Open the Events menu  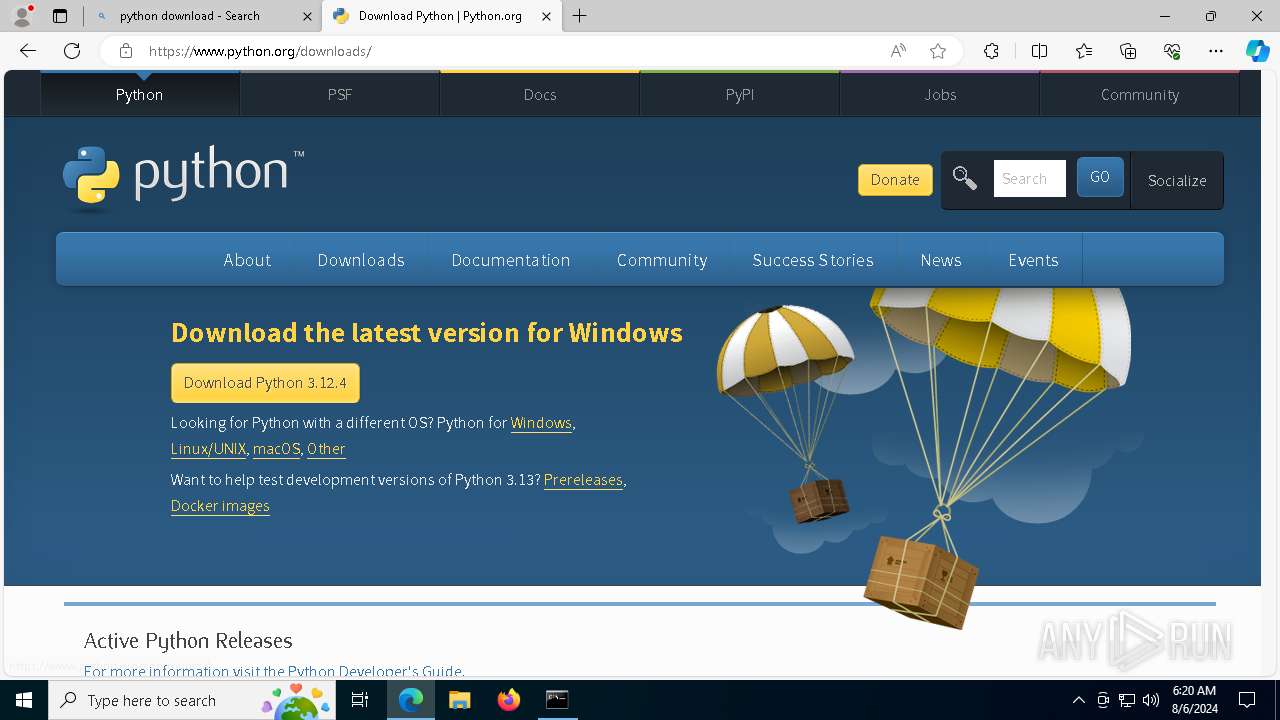[x=1033, y=260]
